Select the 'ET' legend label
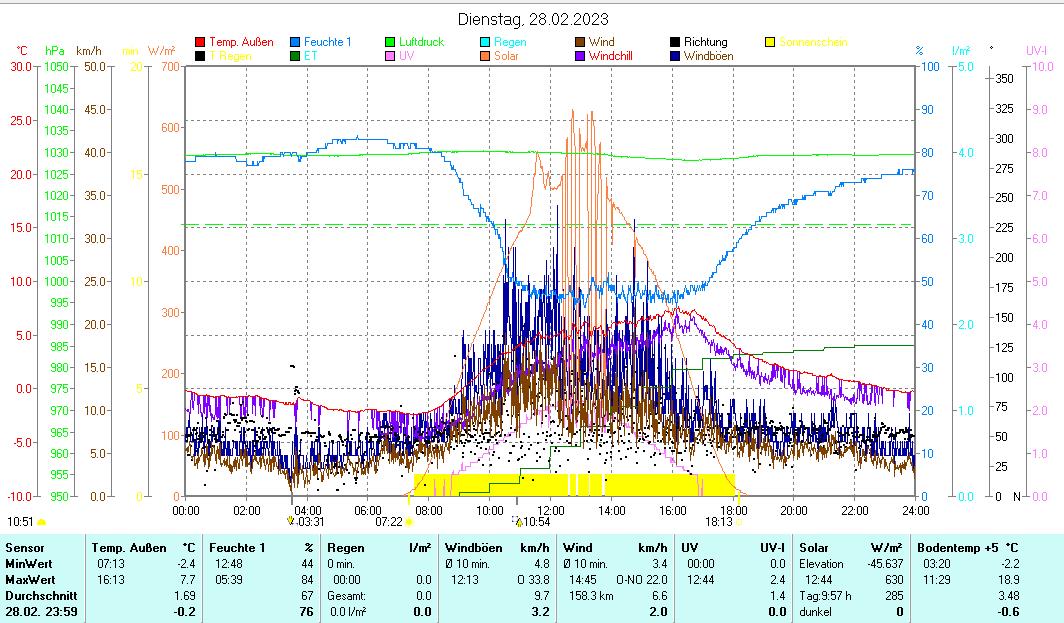This screenshot has width=1064, height=623. pyautogui.click(x=310, y=56)
